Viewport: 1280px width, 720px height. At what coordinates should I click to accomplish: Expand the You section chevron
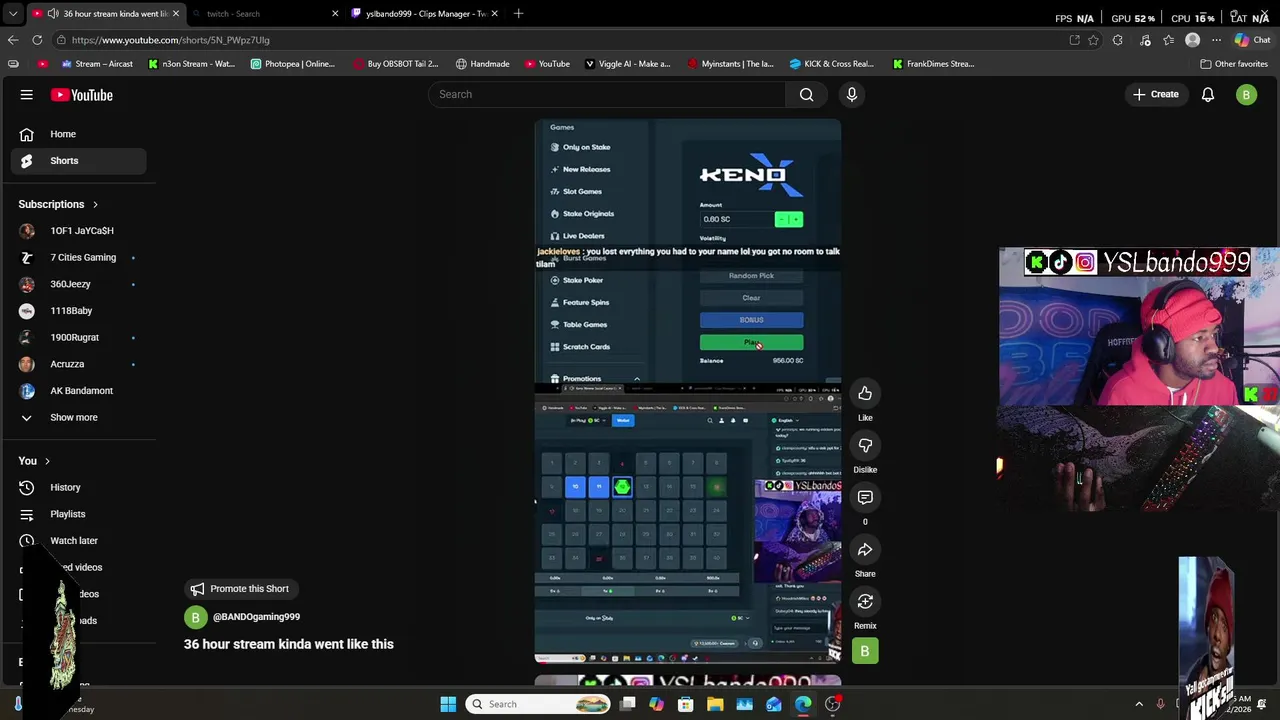coord(47,461)
